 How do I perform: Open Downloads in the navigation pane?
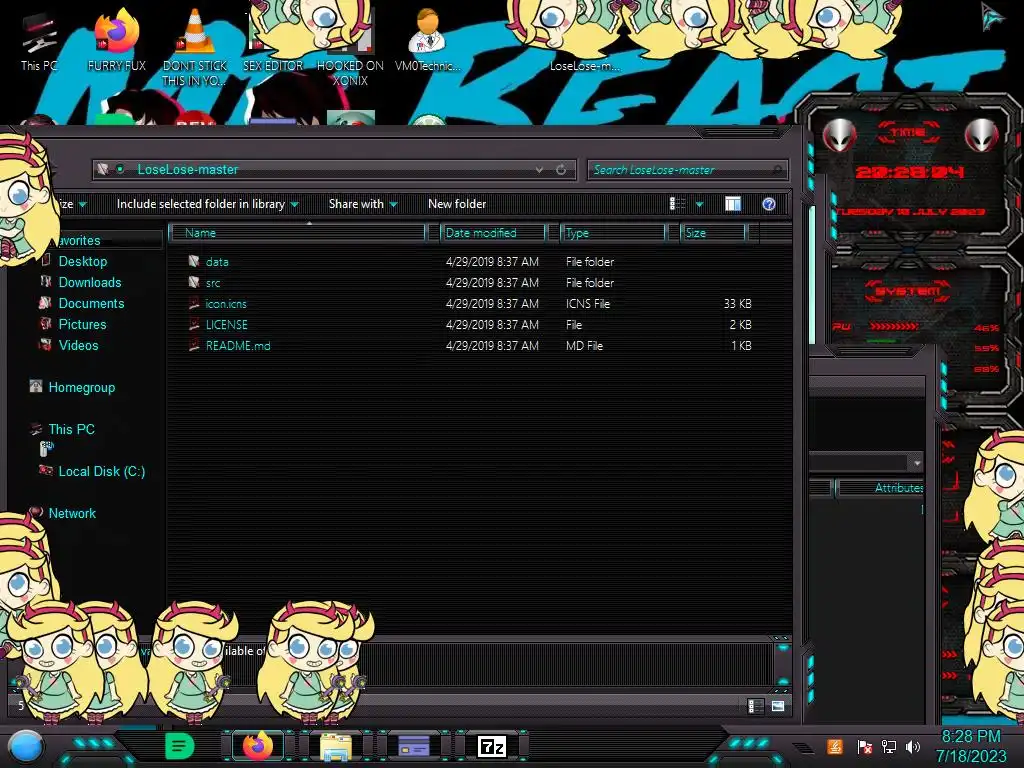point(90,282)
